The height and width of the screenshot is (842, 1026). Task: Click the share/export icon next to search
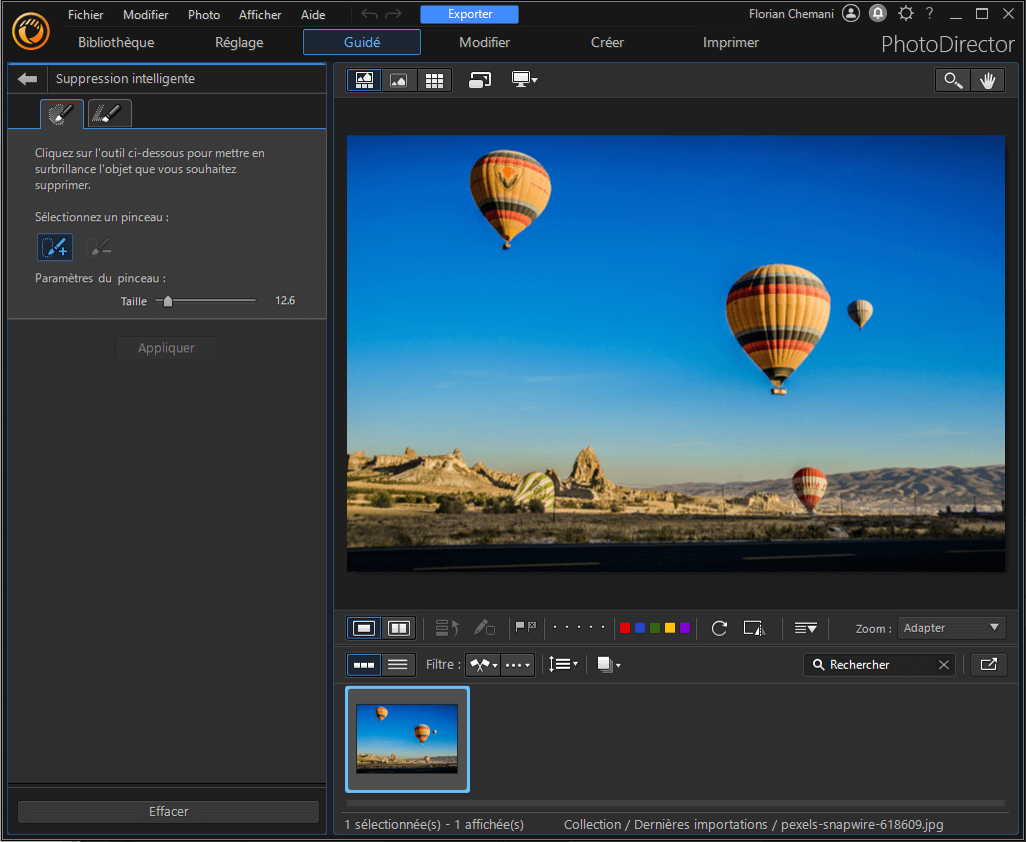tap(988, 664)
